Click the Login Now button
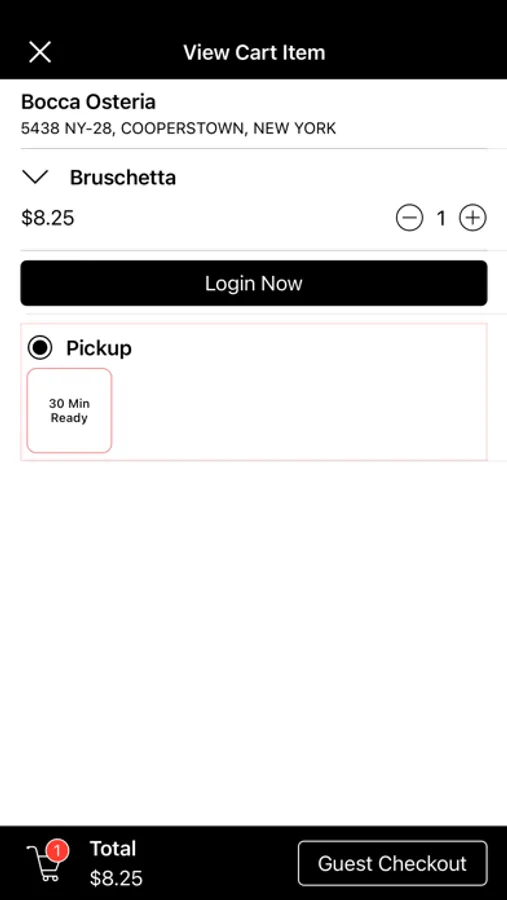Screen dimensions: 507x900 254,283
